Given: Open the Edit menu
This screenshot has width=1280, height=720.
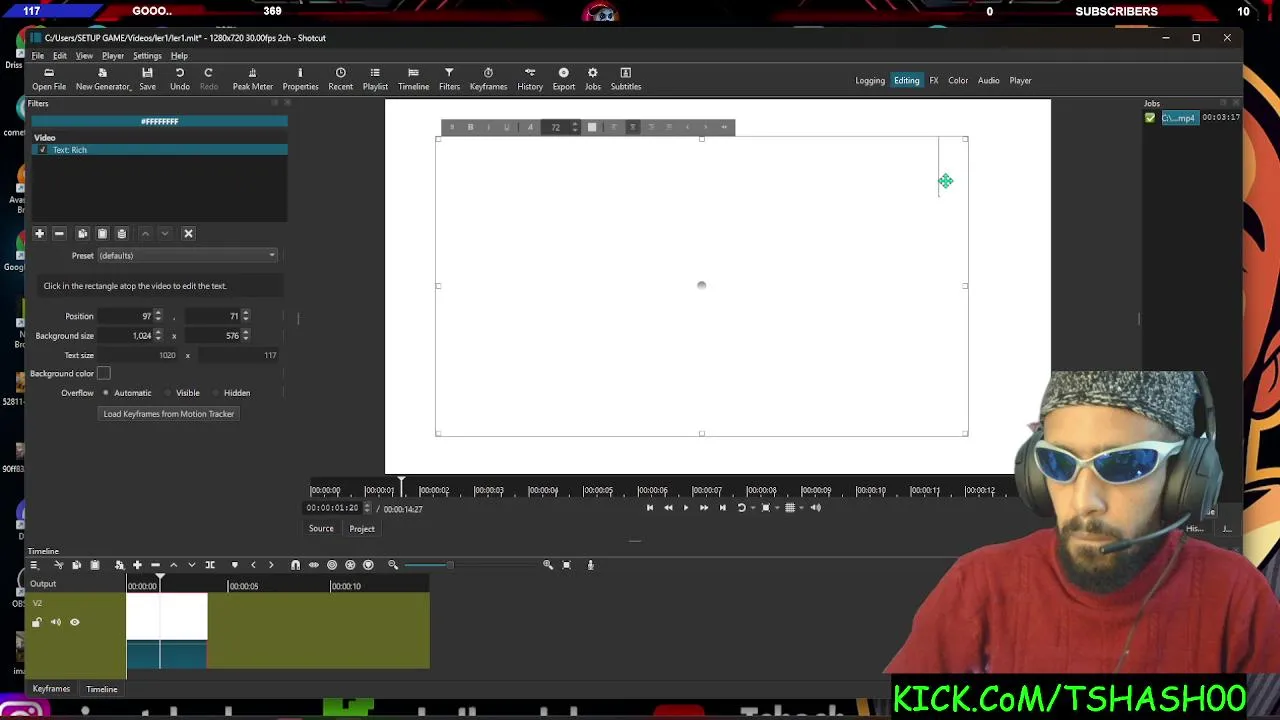Looking at the screenshot, I should [x=60, y=56].
